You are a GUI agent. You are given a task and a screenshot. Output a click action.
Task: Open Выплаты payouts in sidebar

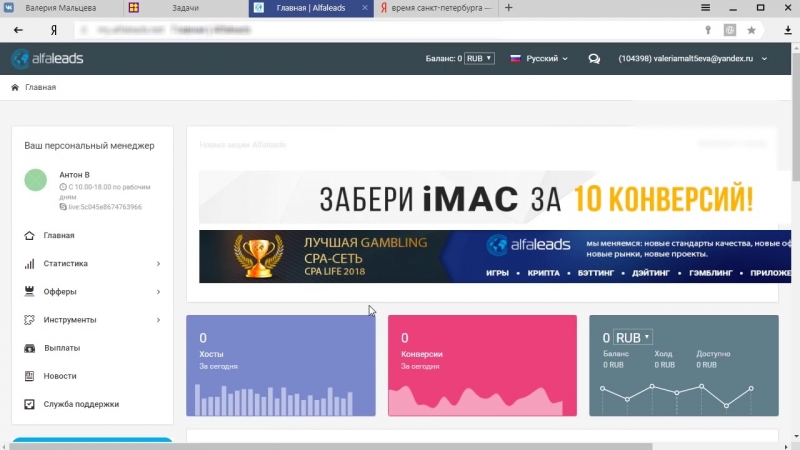(x=61, y=348)
